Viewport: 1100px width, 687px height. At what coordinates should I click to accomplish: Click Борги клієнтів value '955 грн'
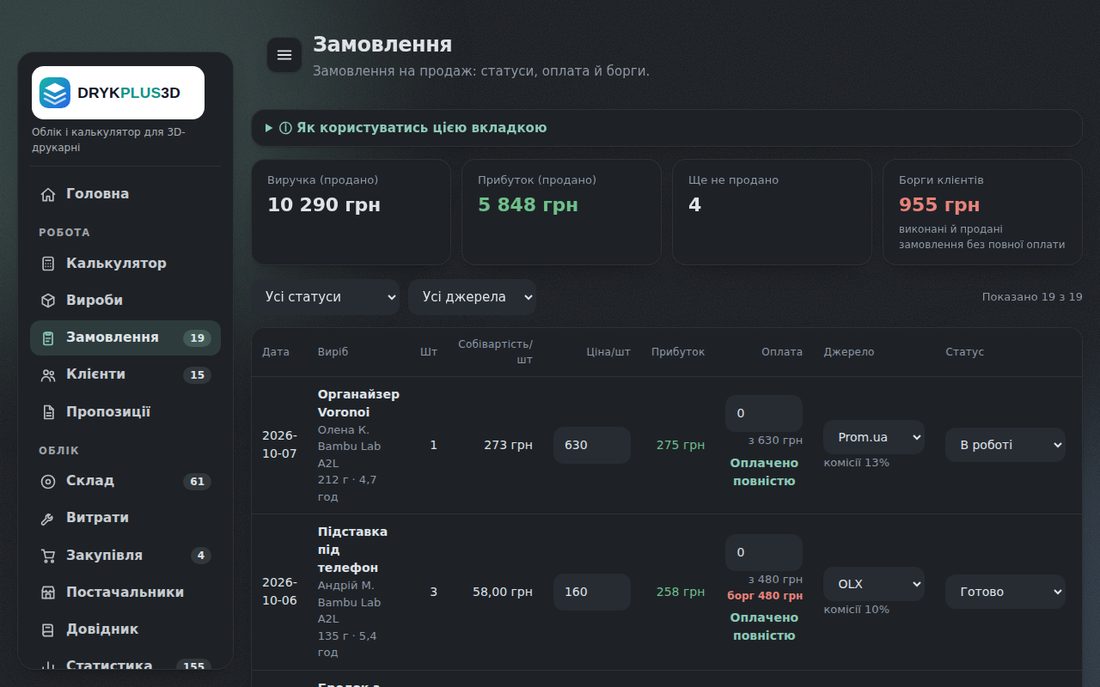(939, 205)
